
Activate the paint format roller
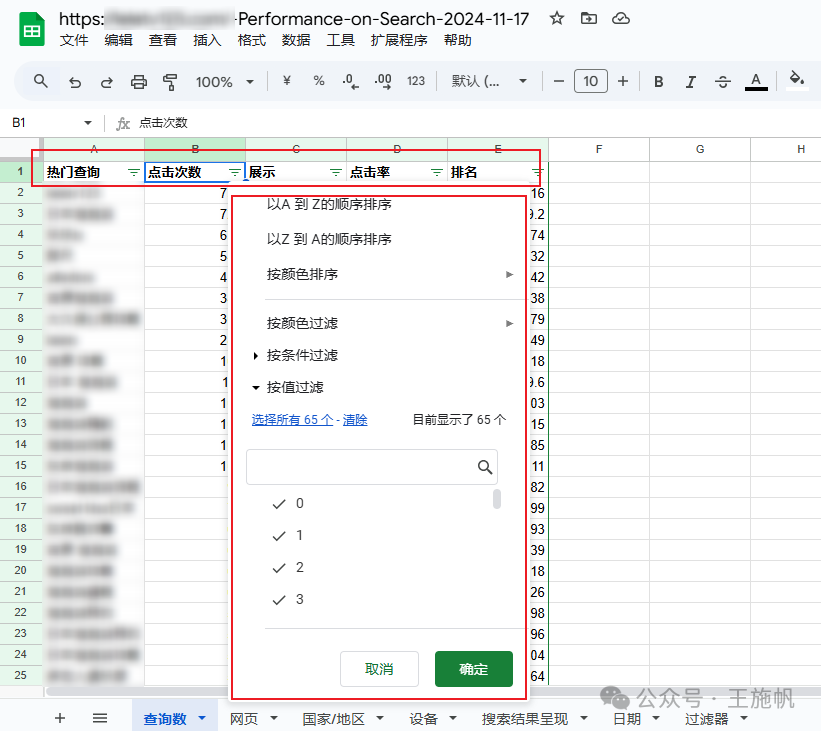coord(170,82)
